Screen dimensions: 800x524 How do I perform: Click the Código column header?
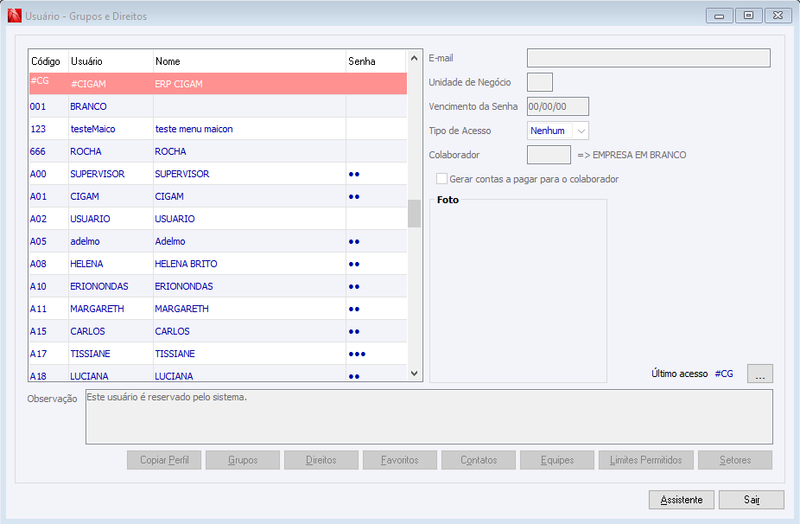[x=48, y=61]
